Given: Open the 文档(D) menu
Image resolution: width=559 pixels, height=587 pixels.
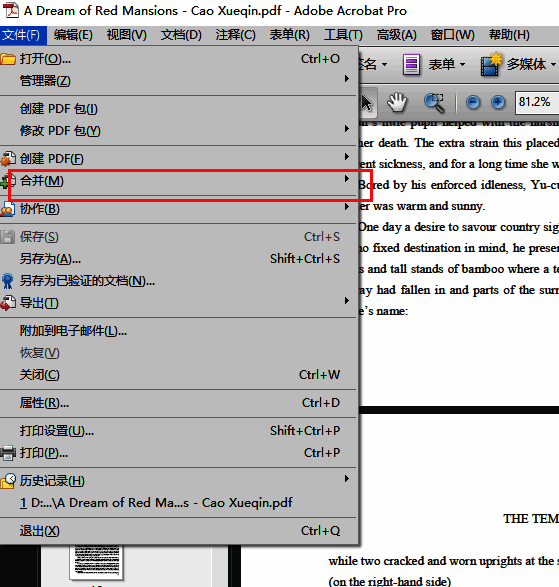Looking at the screenshot, I should (x=181, y=35).
